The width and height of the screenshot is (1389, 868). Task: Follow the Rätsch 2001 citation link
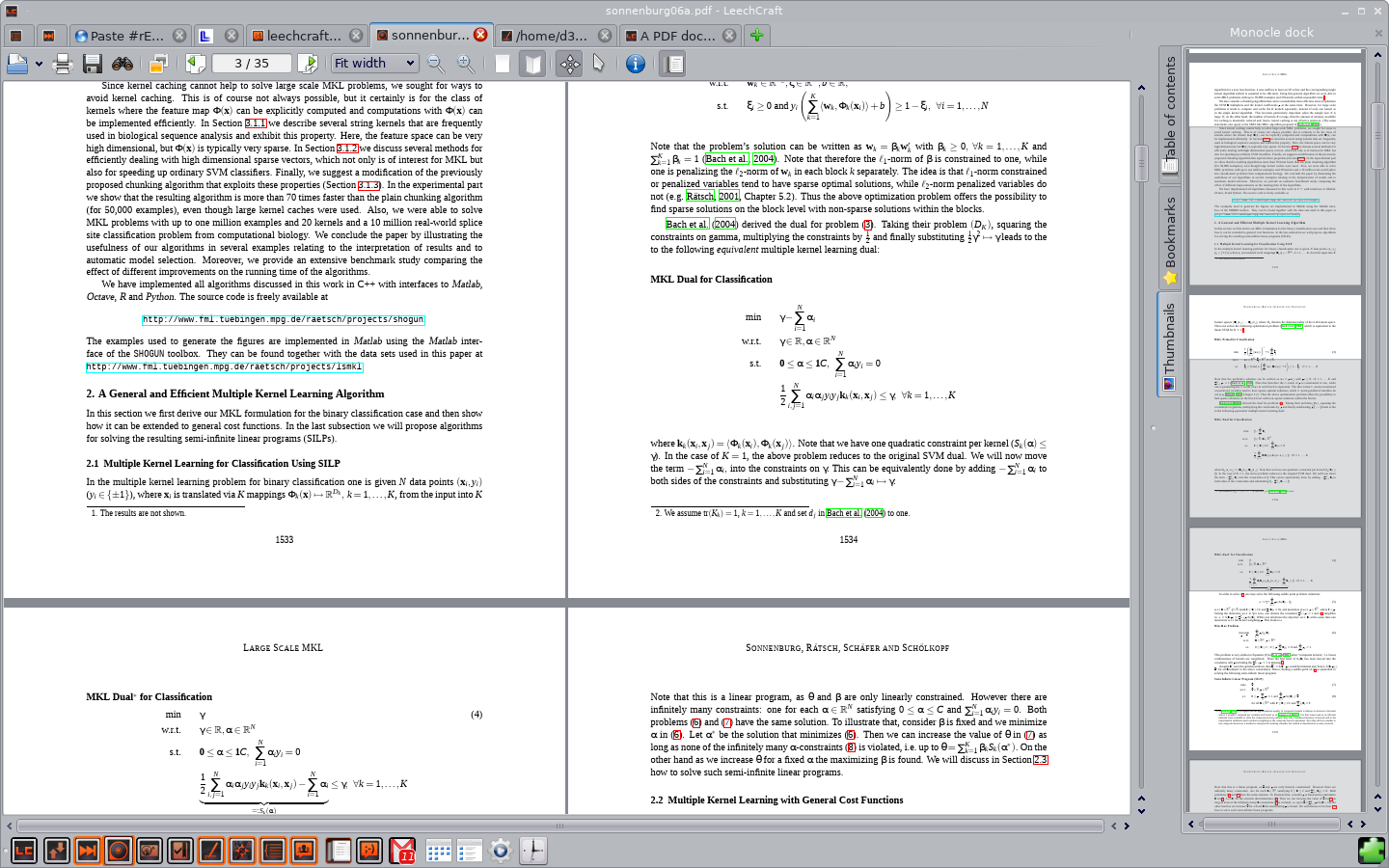pos(713,197)
